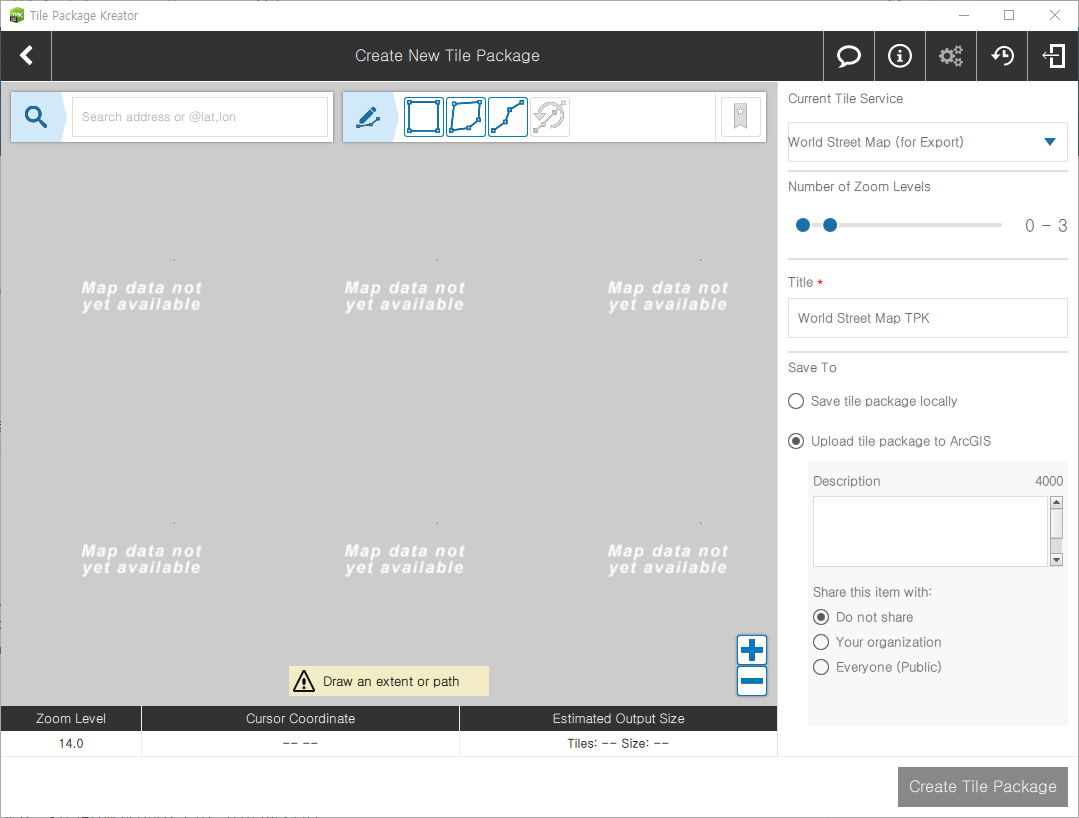Select the path drawing tool
The image size is (1079, 818).
[x=508, y=117]
